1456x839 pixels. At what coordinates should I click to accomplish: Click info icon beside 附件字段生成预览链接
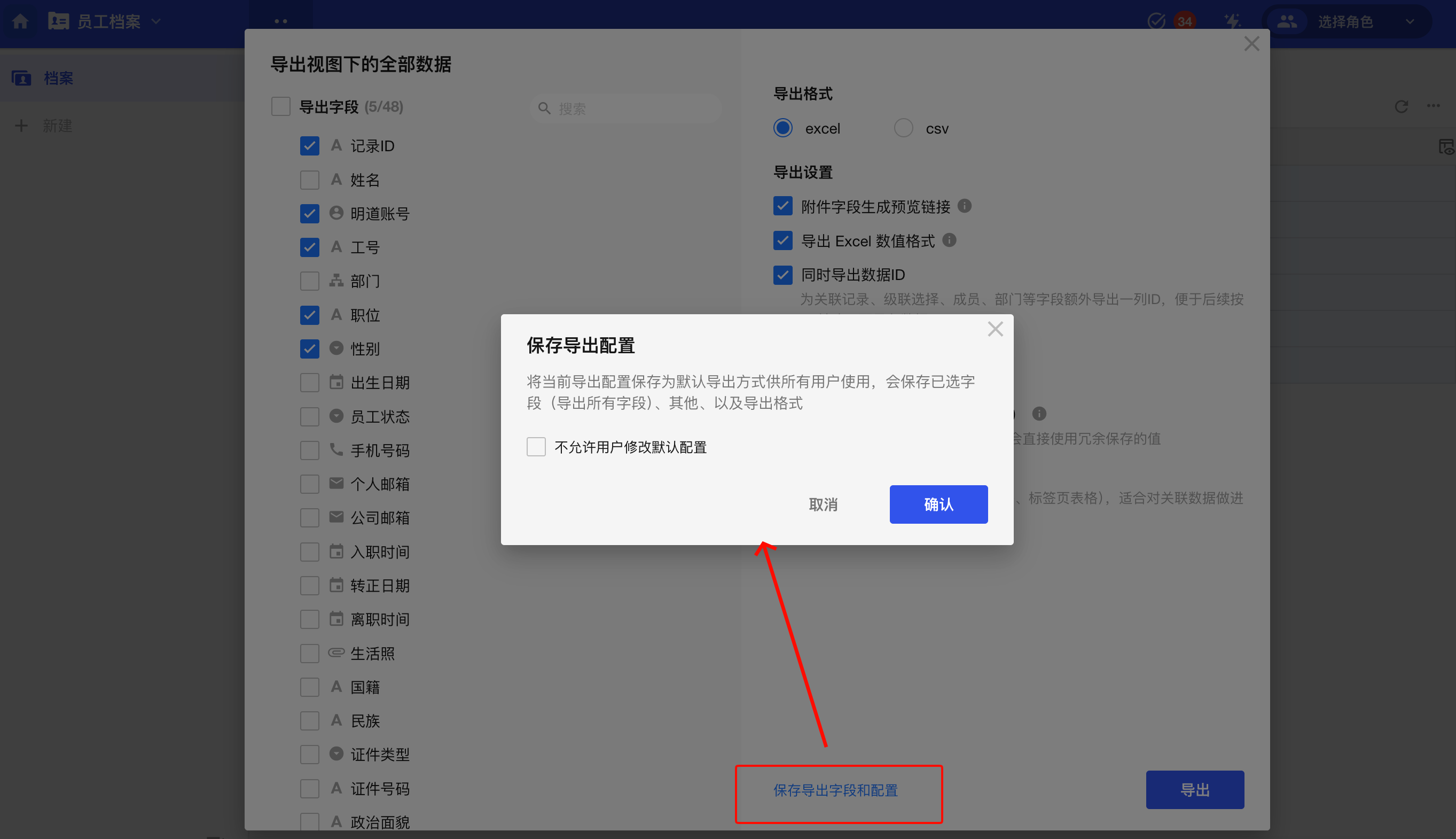point(965,206)
